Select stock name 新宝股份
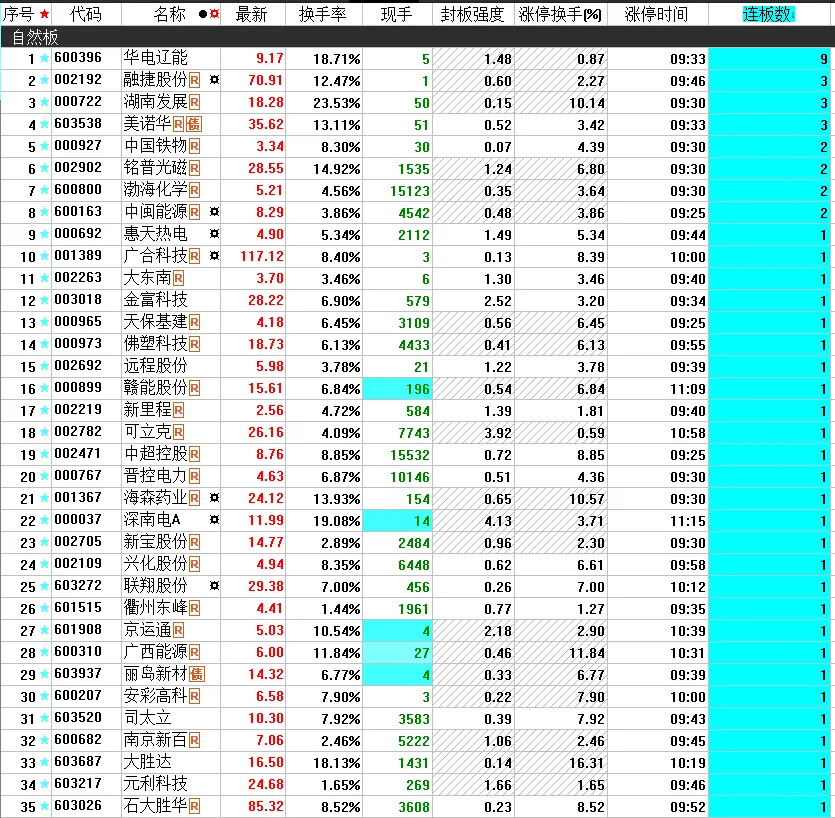 [155, 542]
